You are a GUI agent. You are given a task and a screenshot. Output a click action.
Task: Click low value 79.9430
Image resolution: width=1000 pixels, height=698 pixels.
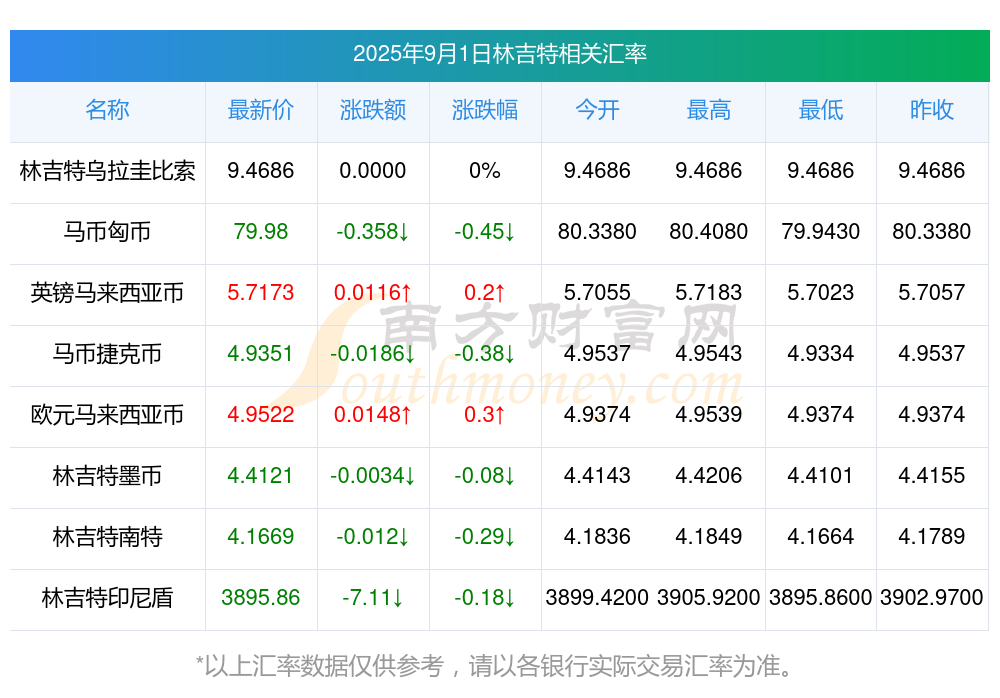coord(821,231)
